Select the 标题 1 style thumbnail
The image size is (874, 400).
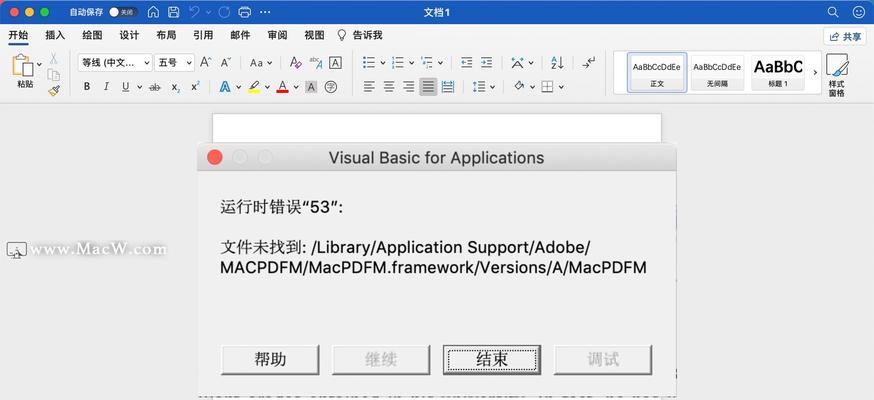pyautogui.click(x=778, y=72)
